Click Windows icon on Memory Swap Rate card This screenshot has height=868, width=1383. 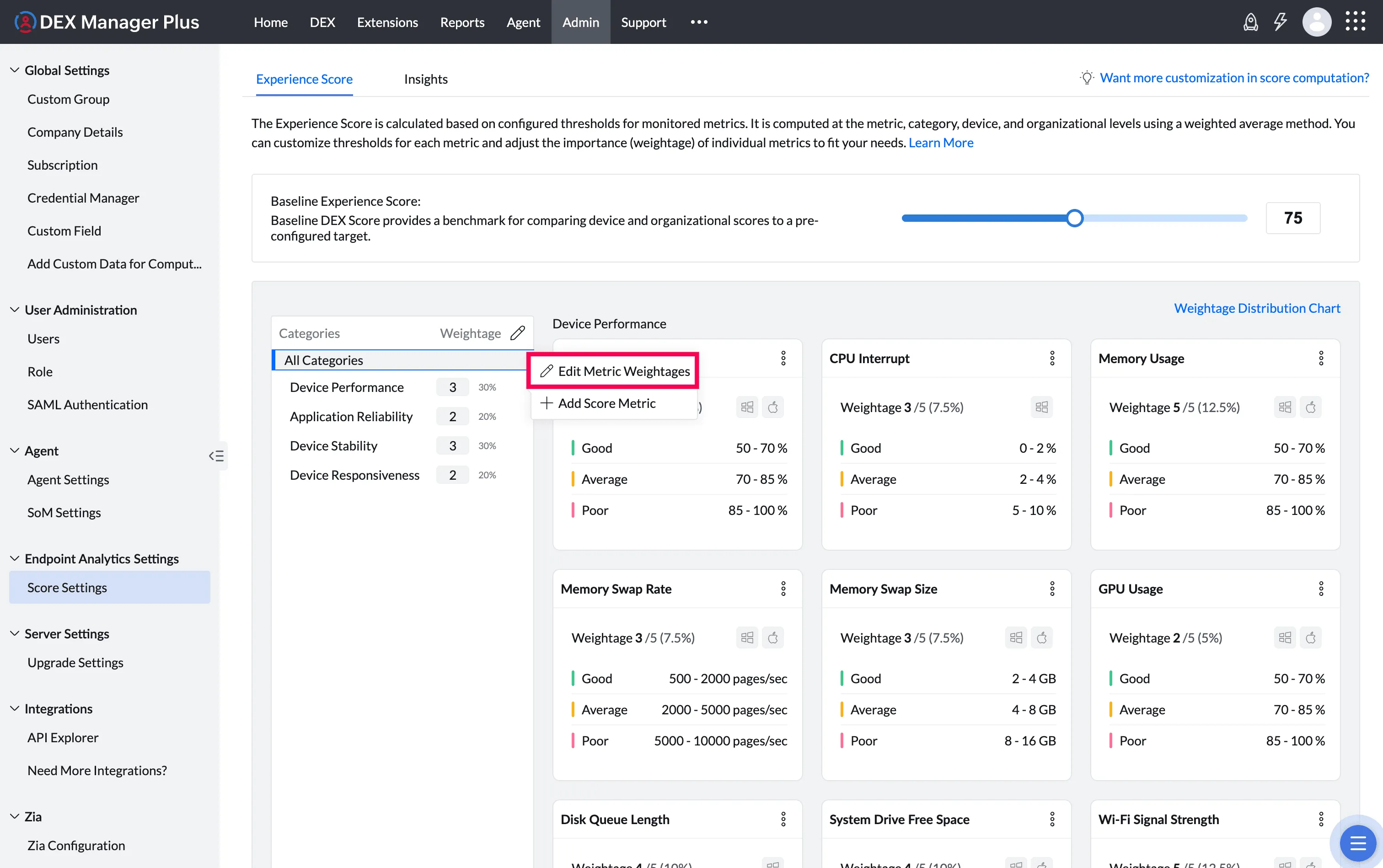[747, 637]
